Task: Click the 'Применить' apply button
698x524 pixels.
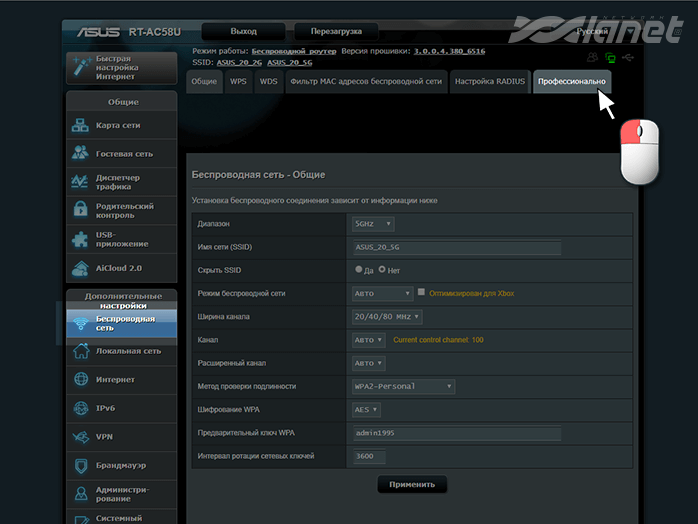Action: tap(412, 484)
